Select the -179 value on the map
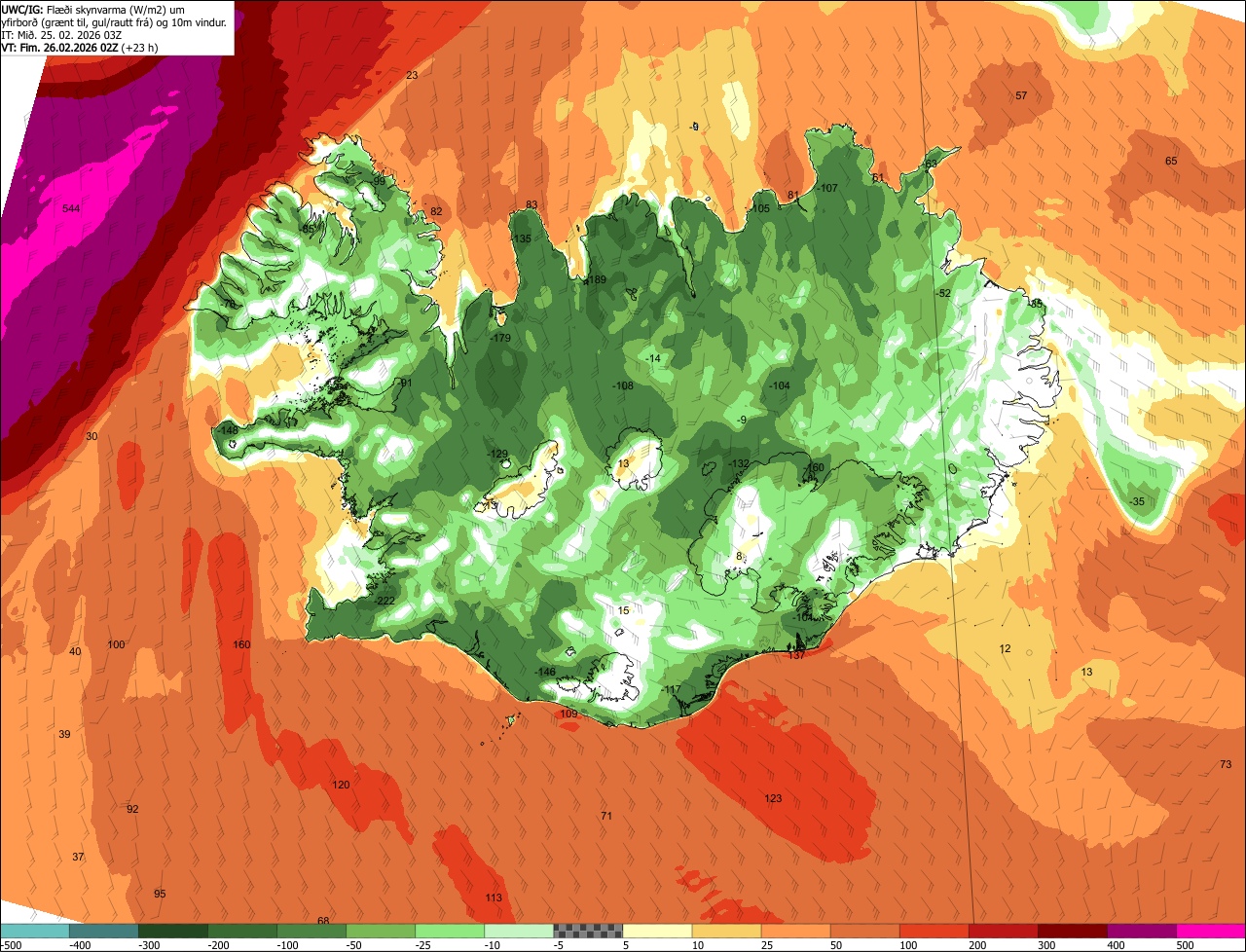Viewport: 1246px width, 952px height. 500,339
